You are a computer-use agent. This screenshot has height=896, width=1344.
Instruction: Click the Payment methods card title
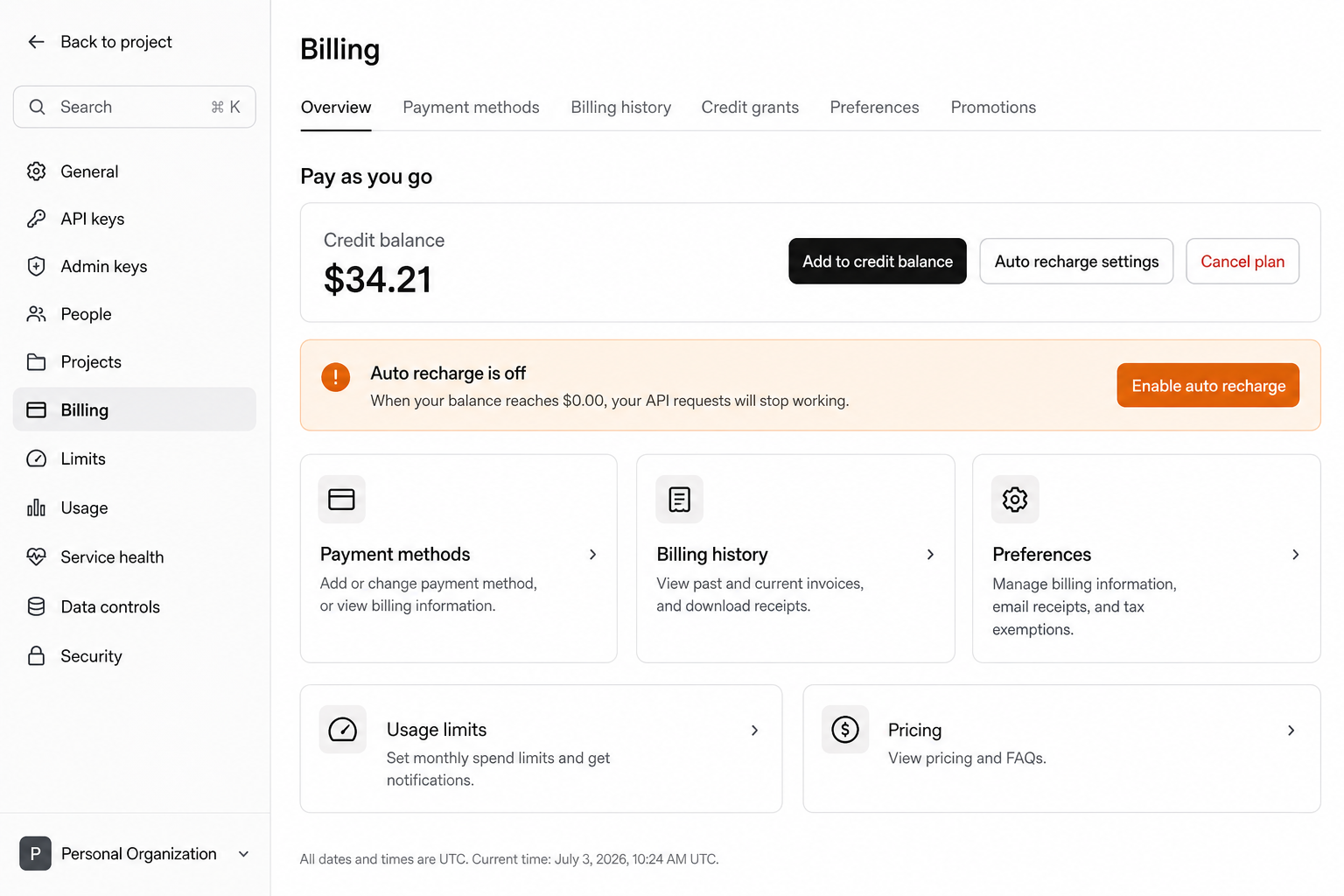point(395,555)
